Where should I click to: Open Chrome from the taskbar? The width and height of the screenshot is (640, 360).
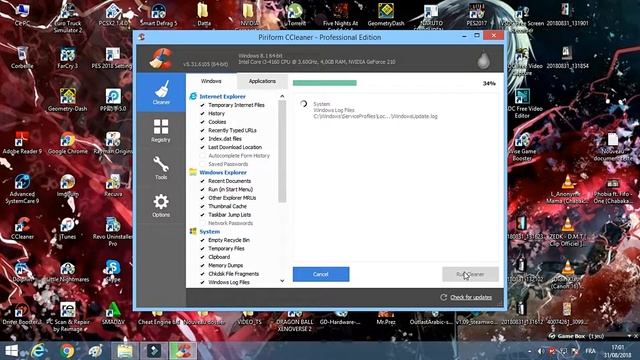(67, 351)
